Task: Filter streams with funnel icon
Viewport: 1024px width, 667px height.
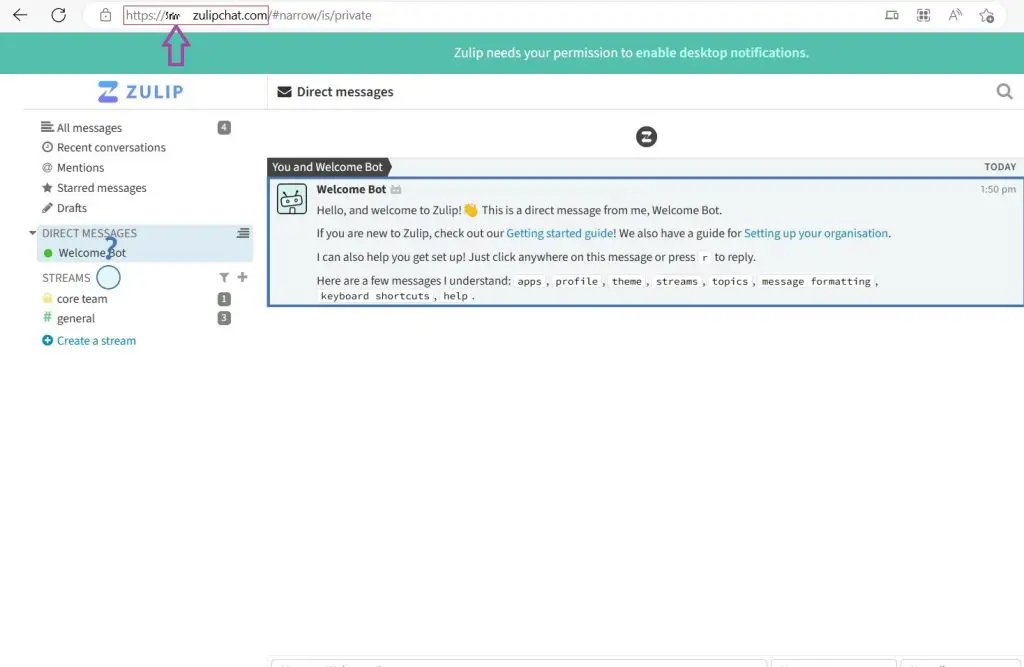Action: tap(224, 278)
